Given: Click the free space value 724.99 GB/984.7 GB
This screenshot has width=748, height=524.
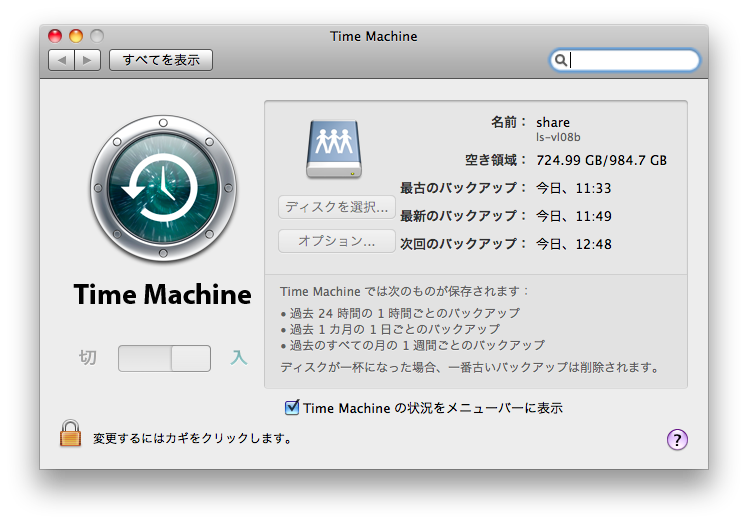Looking at the screenshot, I should (602, 160).
